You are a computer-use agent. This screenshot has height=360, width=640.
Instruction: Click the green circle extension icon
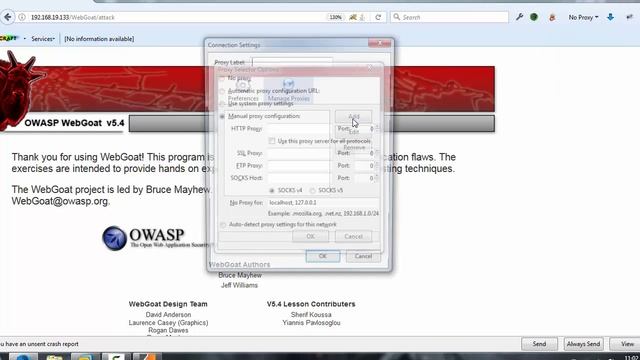[x=534, y=17]
